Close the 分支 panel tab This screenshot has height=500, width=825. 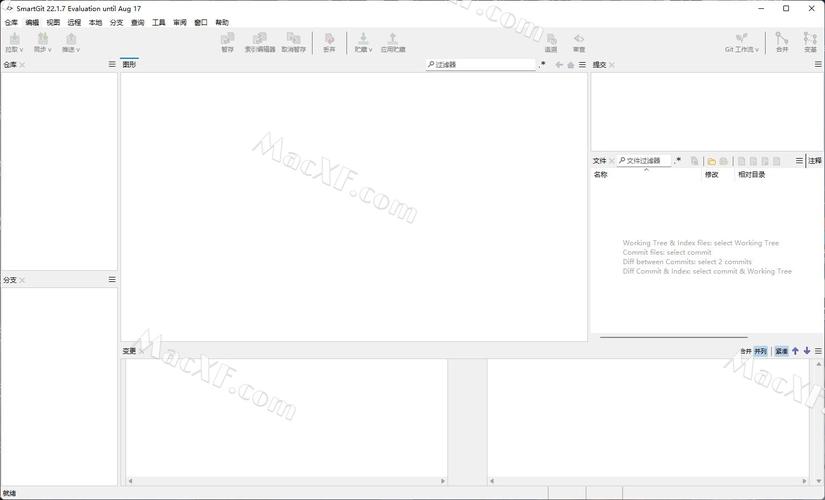(22, 280)
